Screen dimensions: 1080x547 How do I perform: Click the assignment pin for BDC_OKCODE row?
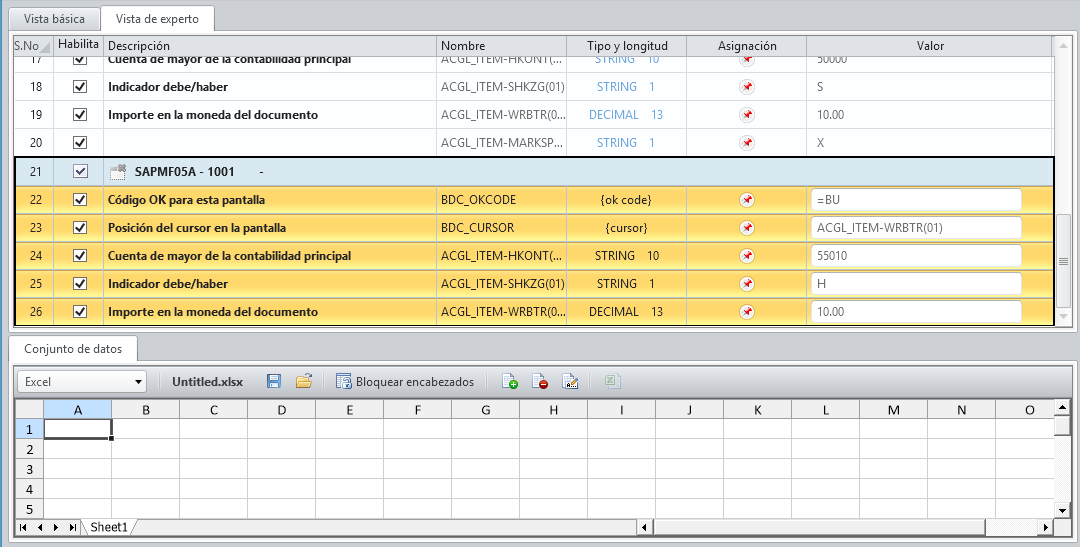747,200
